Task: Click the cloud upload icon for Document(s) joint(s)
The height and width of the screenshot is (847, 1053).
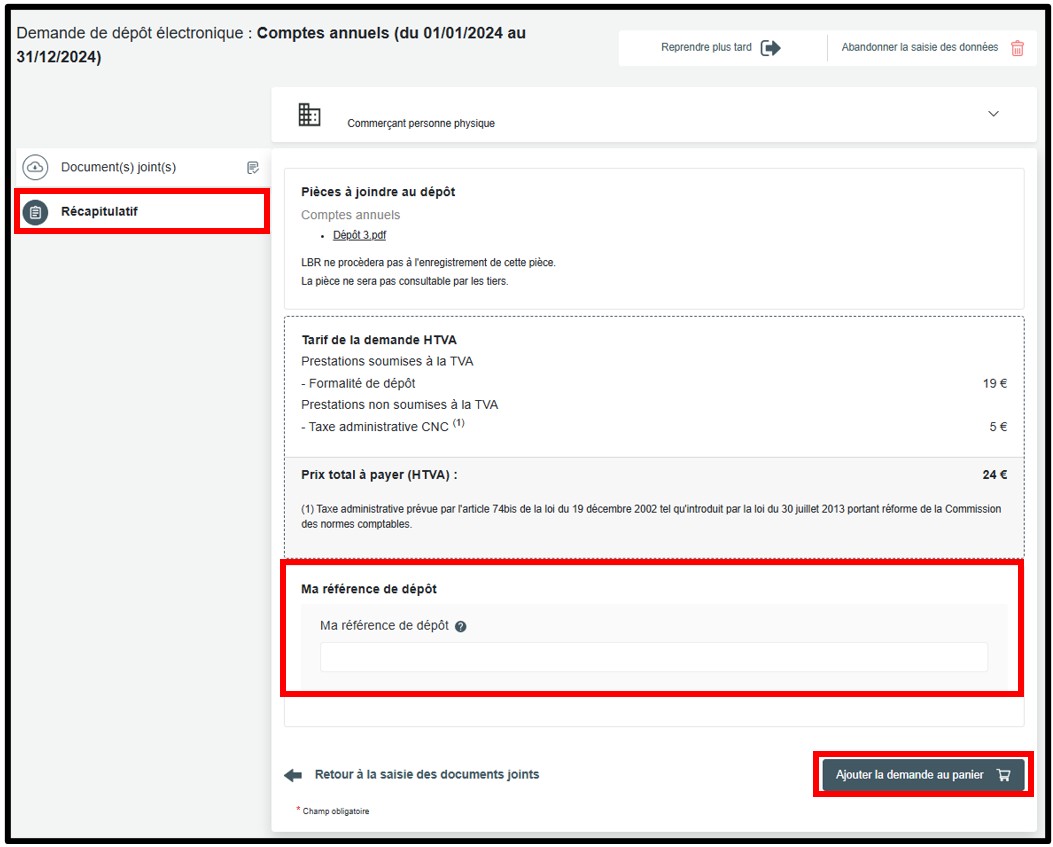Action: (x=36, y=167)
